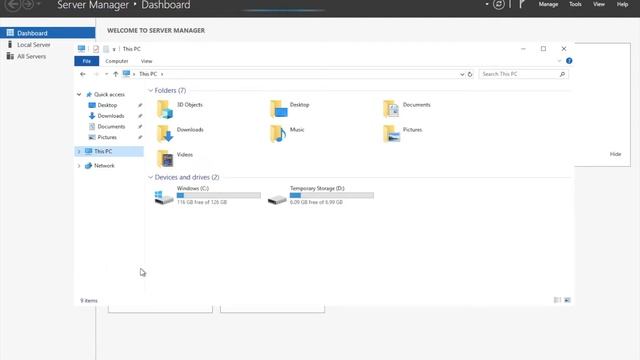Image resolution: width=640 pixels, height=360 pixels.
Task: Switch to large icons view in status bar
Action: point(567,300)
